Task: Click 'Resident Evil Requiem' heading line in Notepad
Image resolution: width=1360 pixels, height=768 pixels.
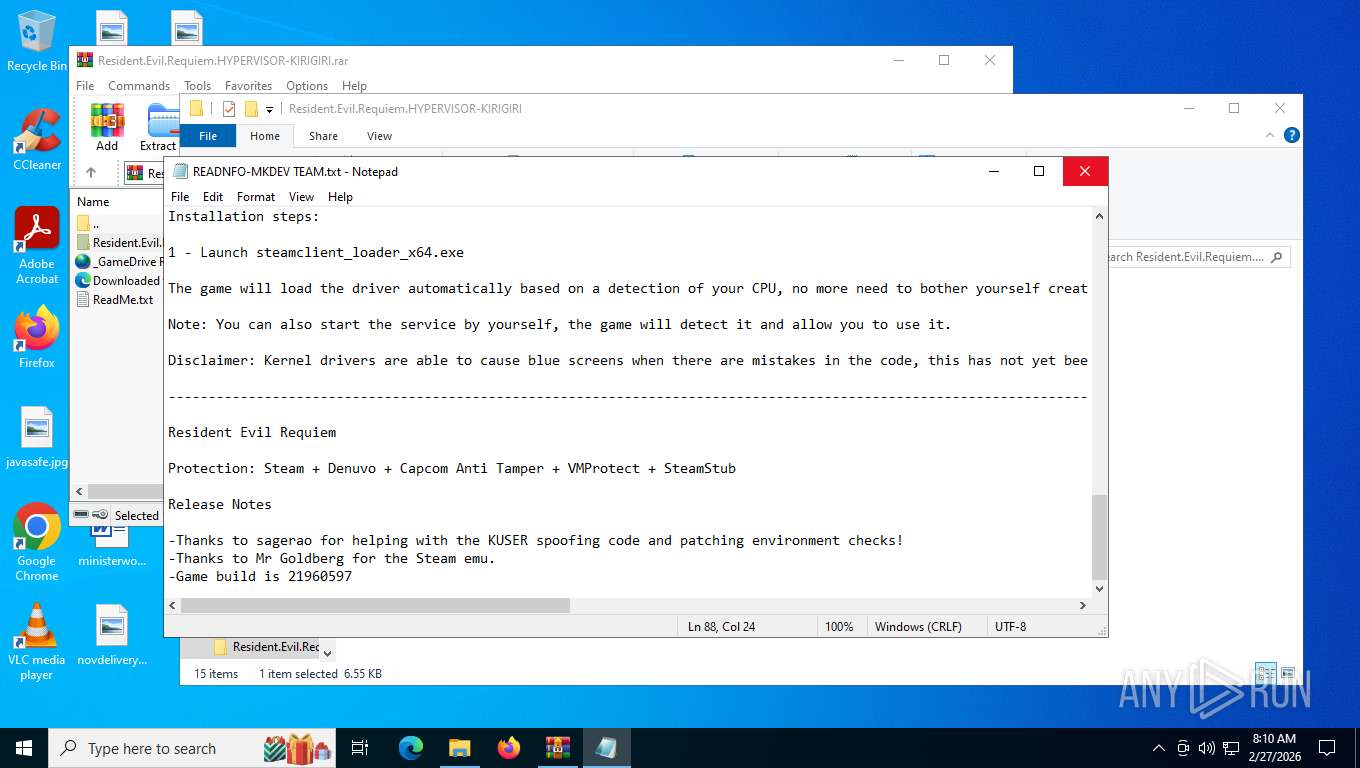Action: tap(252, 432)
